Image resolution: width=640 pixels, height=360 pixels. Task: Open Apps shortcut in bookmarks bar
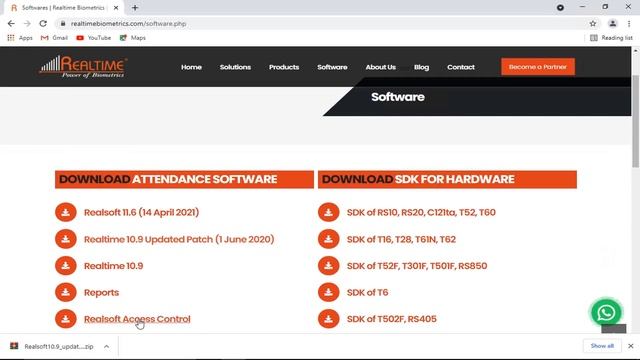pos(20,38)
